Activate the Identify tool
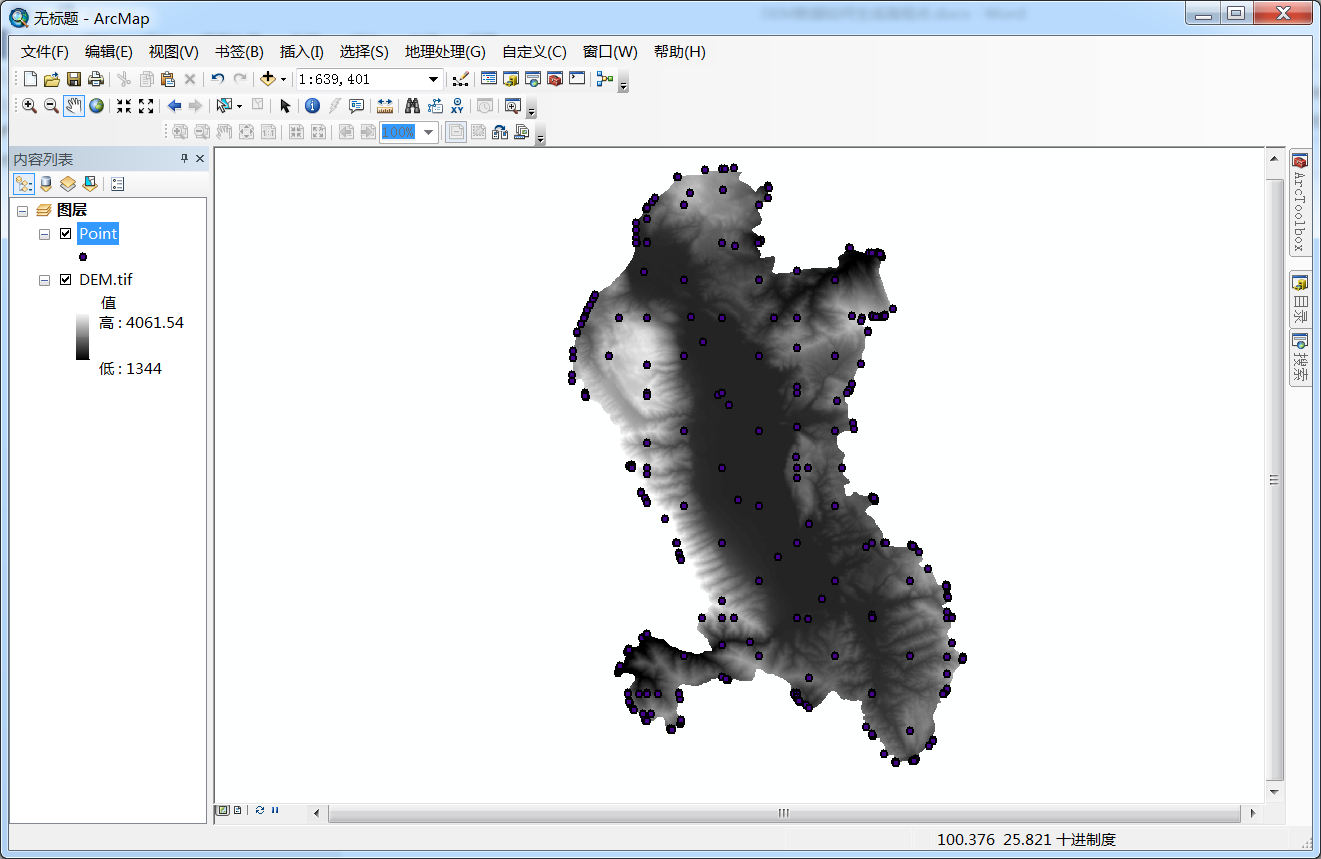 click(312, 106)
